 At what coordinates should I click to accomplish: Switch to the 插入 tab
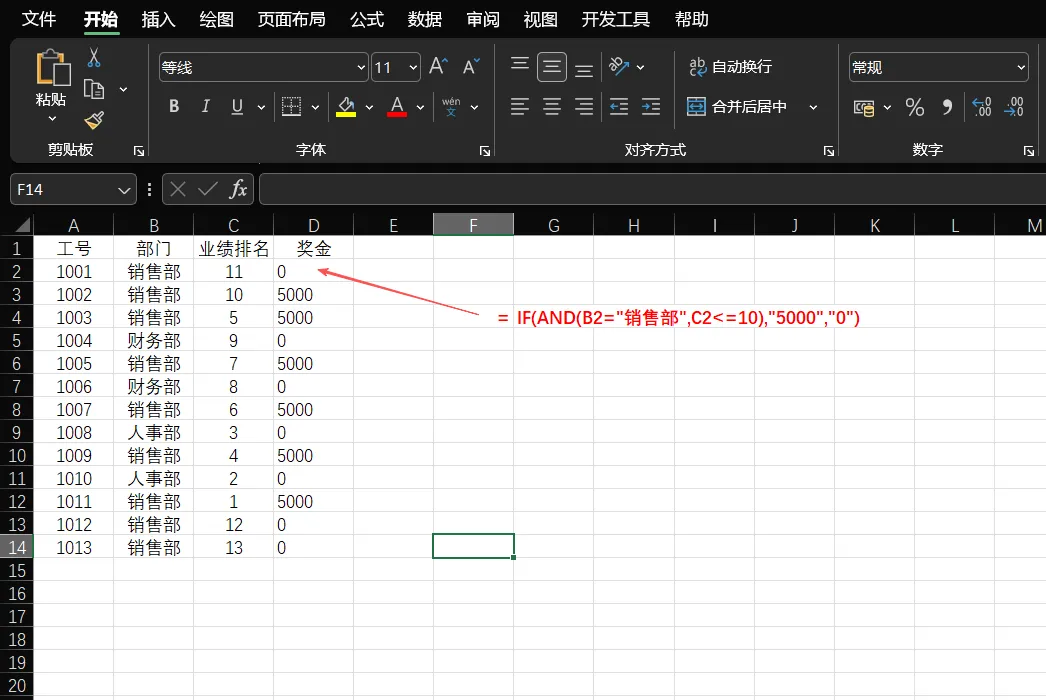[x=158, y=19]
